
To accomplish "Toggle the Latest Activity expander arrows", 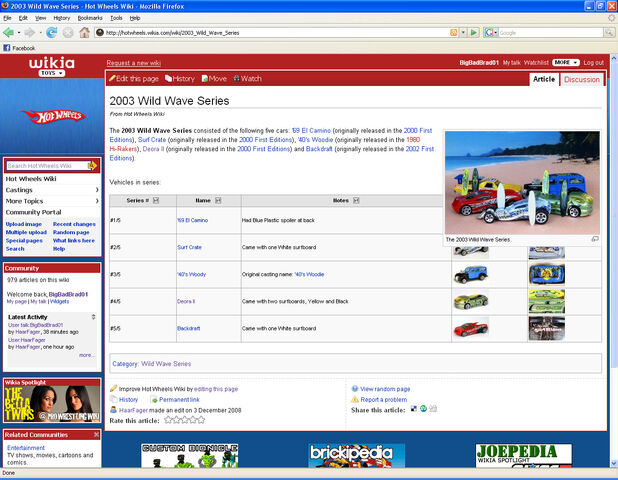I will point(93,317).
